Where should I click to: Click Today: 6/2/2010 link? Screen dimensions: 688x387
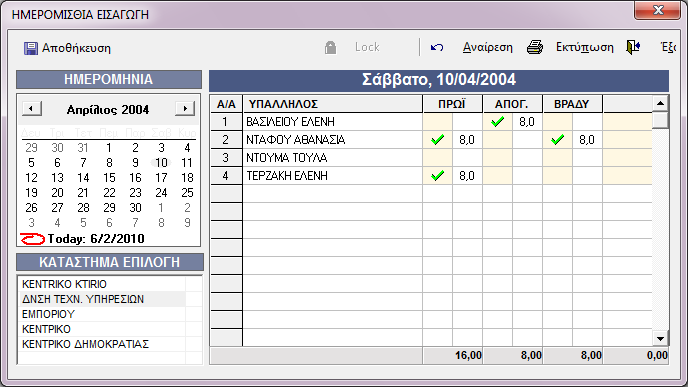(x=96, y=239)
